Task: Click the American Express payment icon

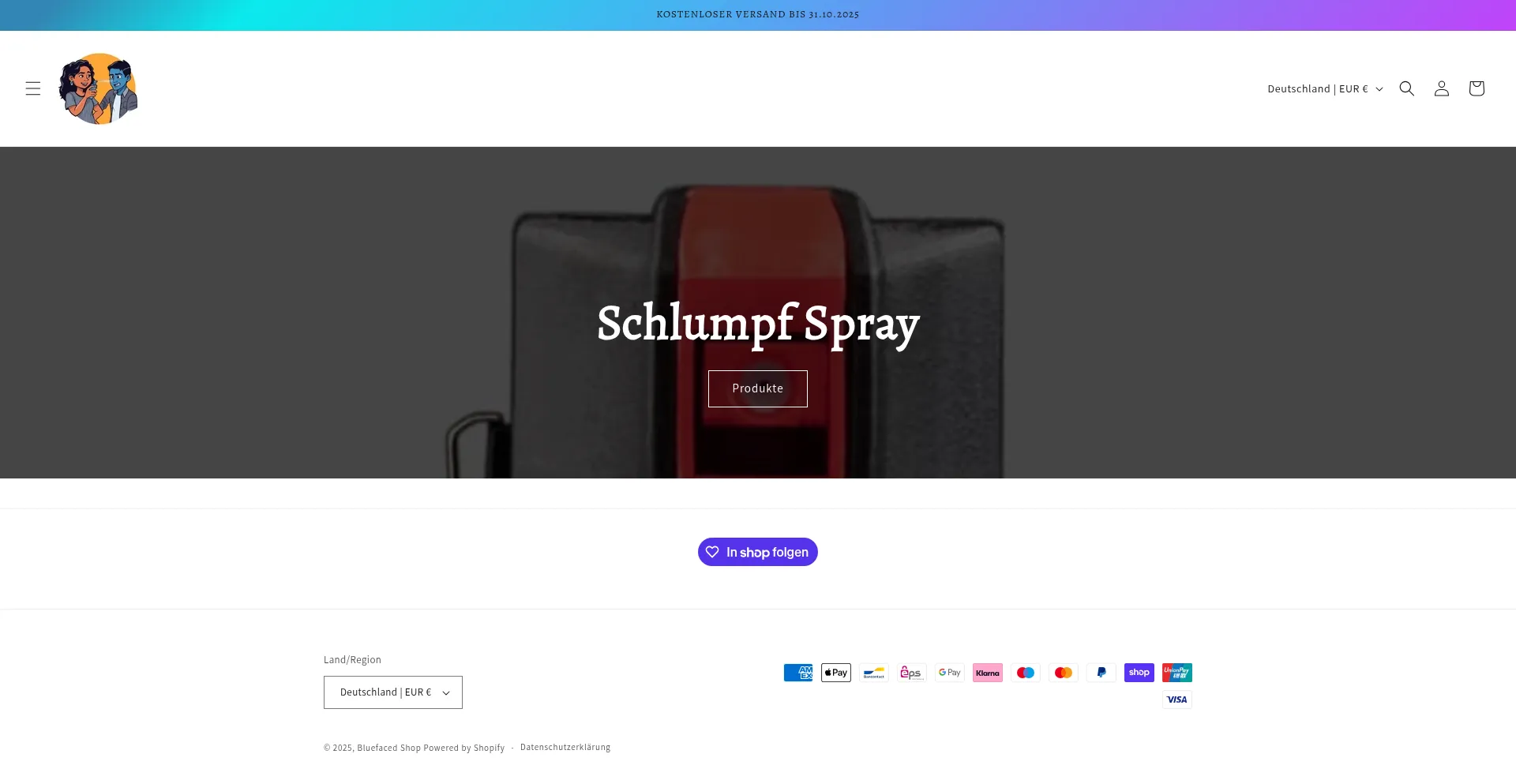Action: pyautogui.click(x=798, y=673)
